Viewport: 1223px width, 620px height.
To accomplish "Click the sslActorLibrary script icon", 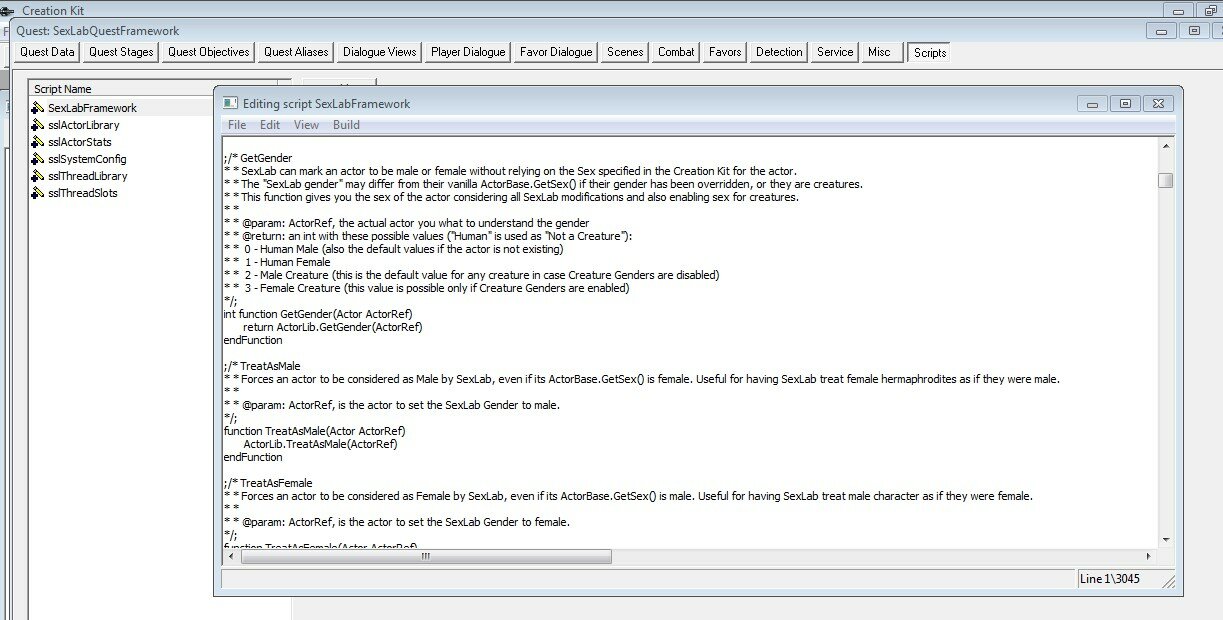I will (x=39, y=125).
